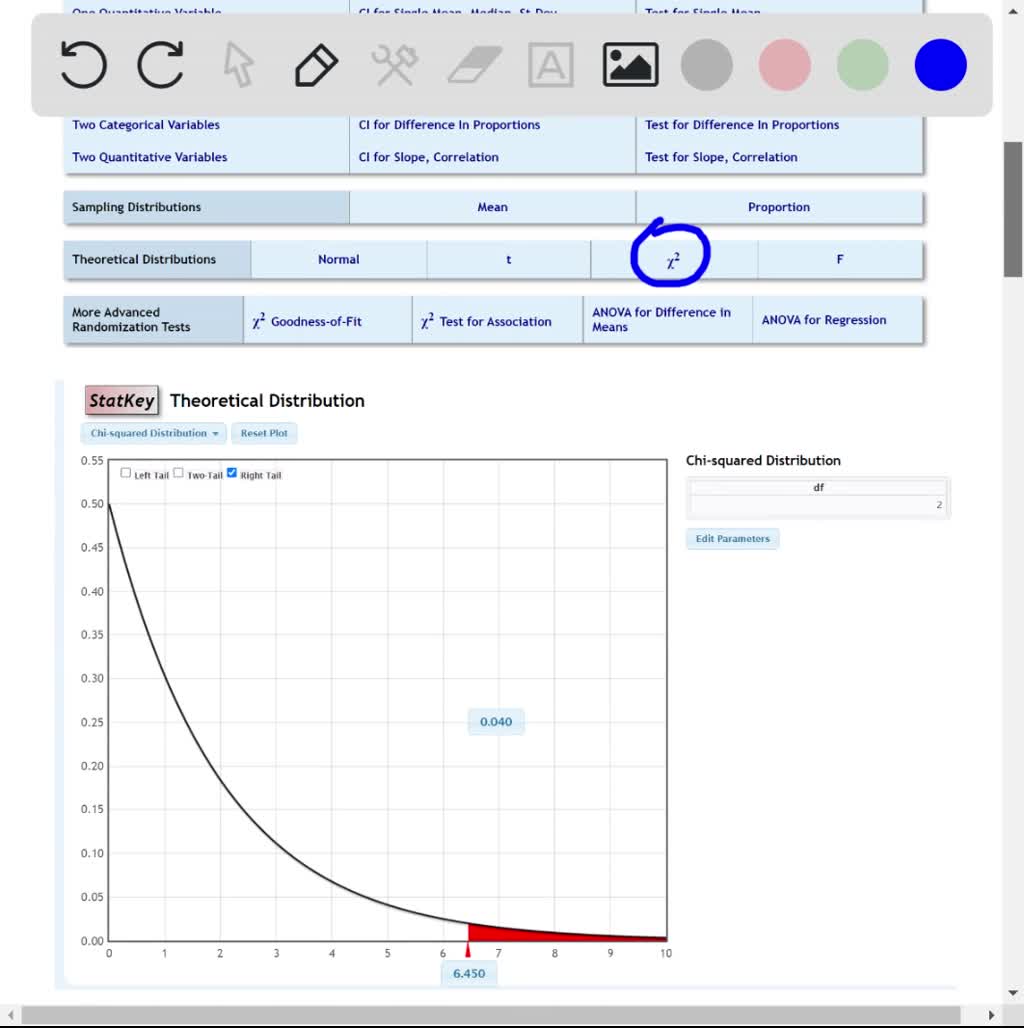The width and height of the screenshot is (1024, 1028).
Task: Enable the Two-Tail checkbox
Action: tap(177, 471)
